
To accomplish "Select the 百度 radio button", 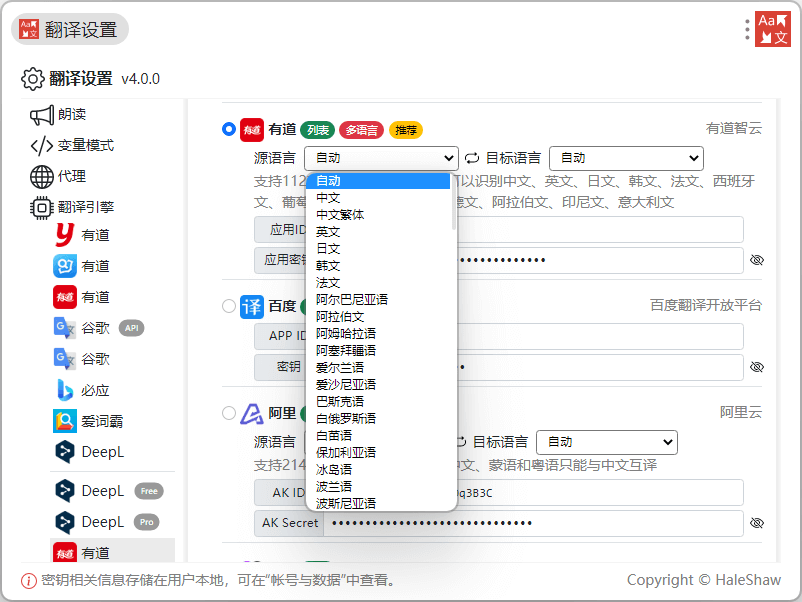I will click(229, 306).
